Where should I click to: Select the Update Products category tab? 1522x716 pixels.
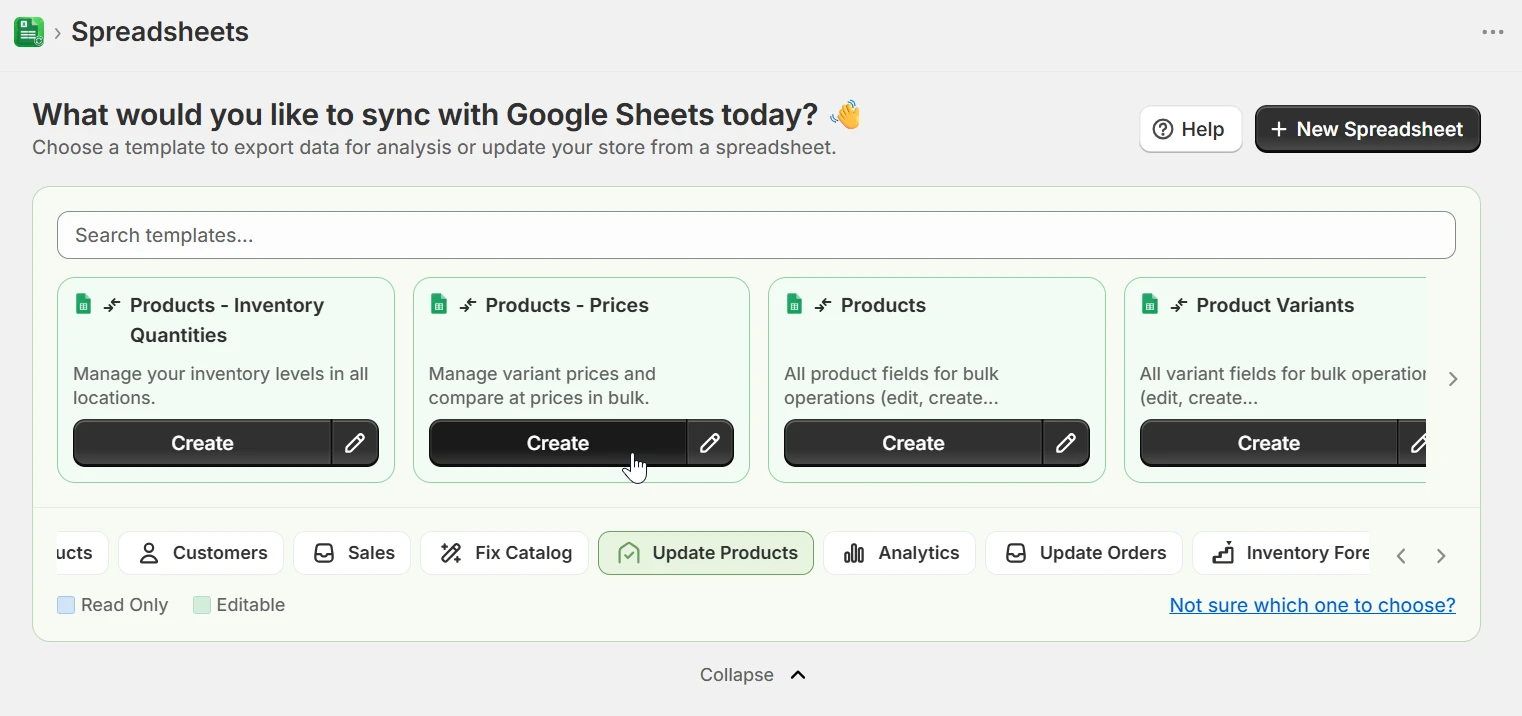[x=706, y=553]
